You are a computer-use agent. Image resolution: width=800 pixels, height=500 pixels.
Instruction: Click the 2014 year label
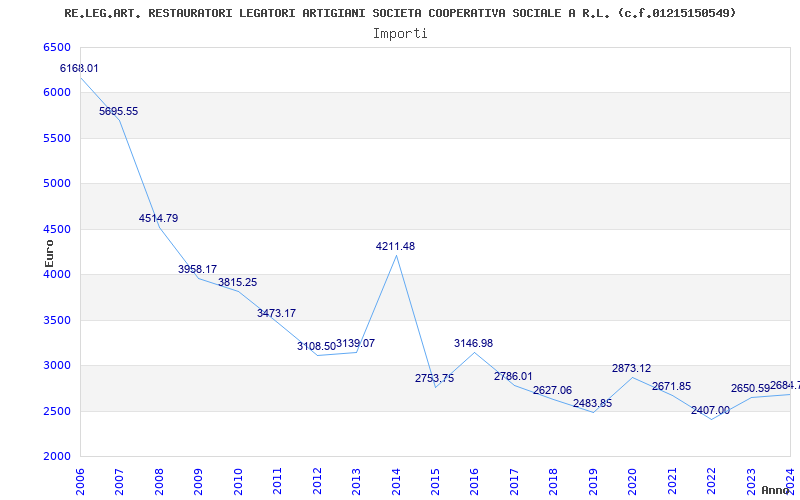[x=396, y=481]
